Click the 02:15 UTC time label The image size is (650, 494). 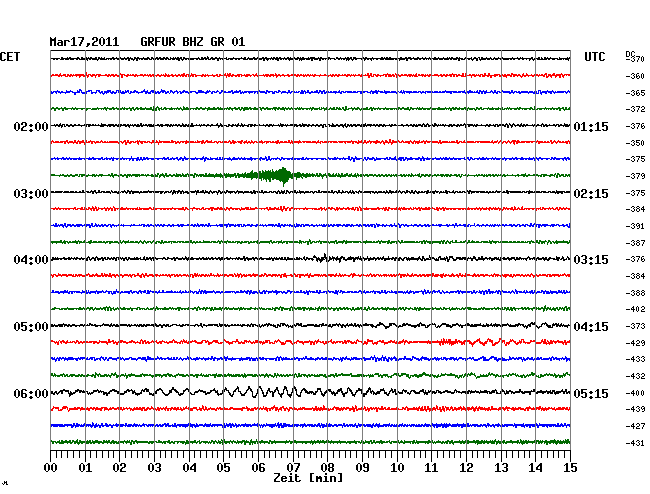[x=591, y=194]
